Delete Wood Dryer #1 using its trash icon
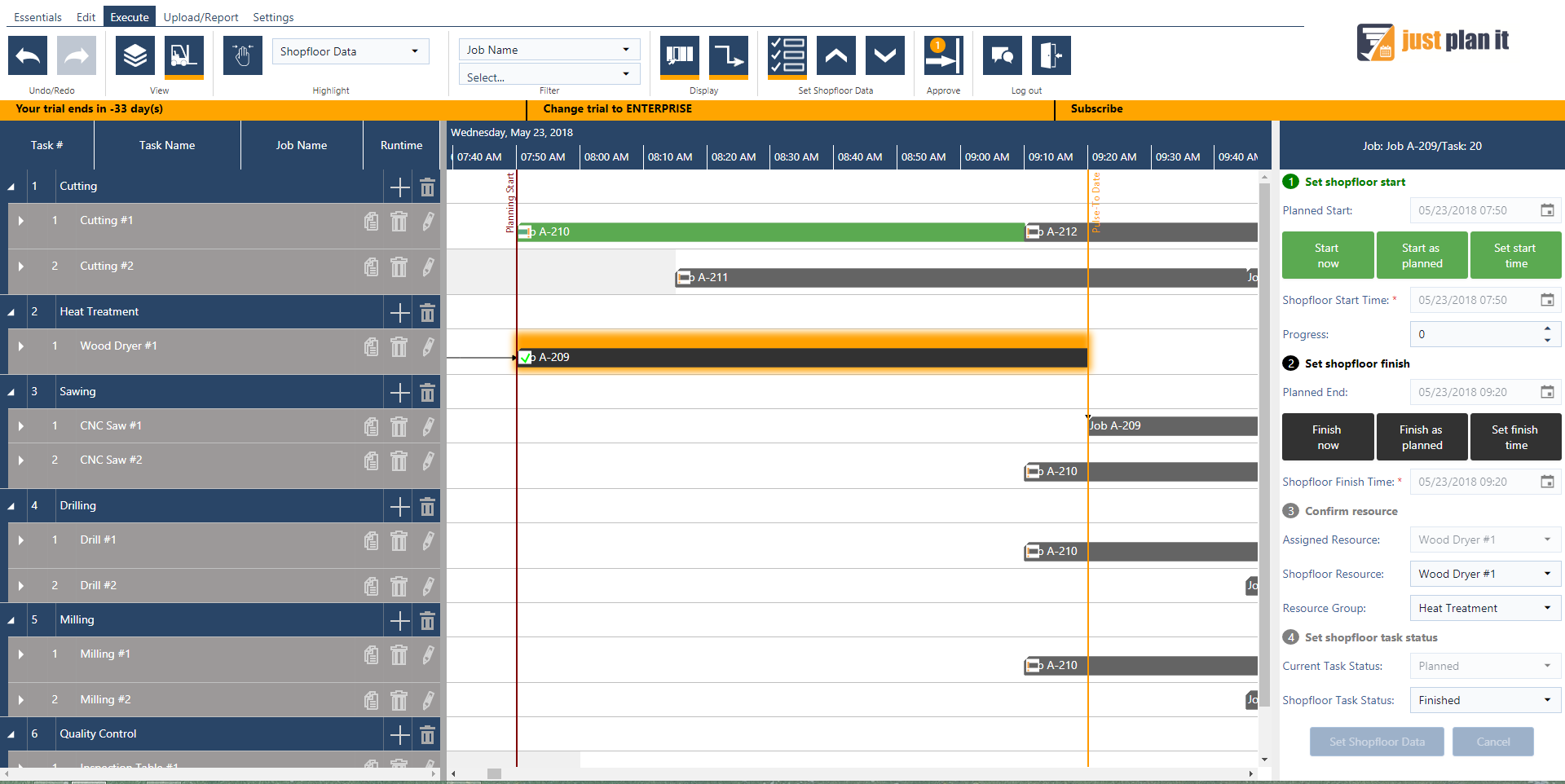Screen dimensions: 1565x784 (x=399, y=346)
